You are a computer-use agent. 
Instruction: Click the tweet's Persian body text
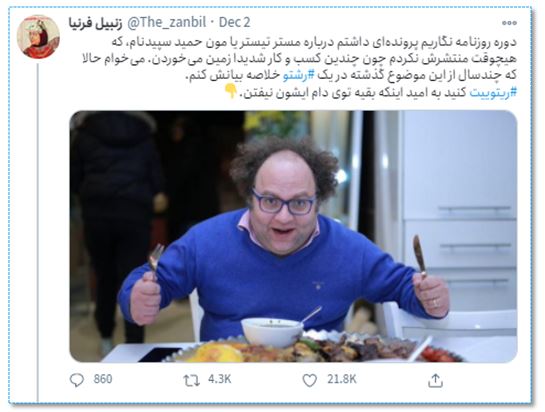pyautogui.click(x=299, y=67)
